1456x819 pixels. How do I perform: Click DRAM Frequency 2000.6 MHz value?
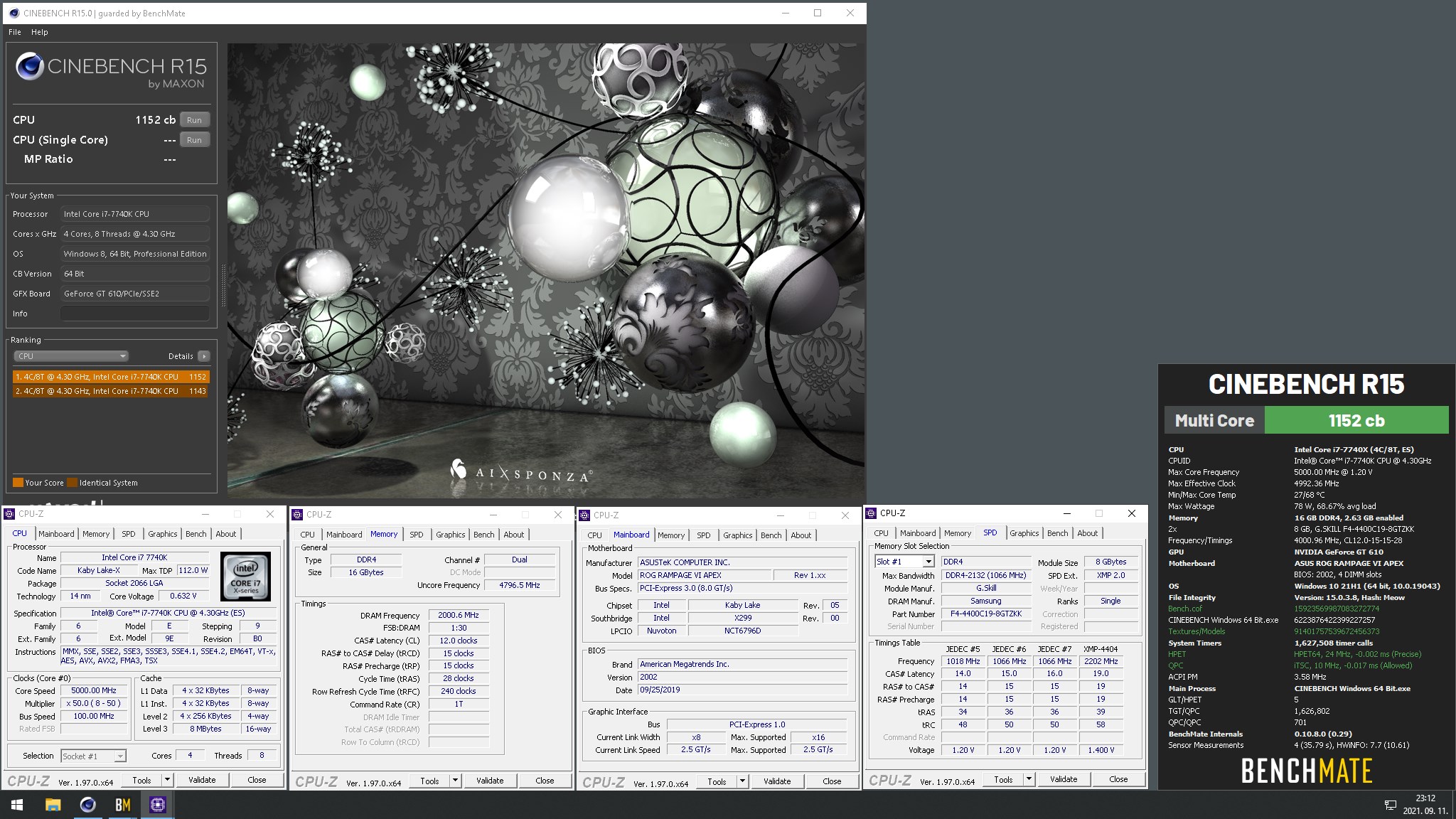(459, 615)
